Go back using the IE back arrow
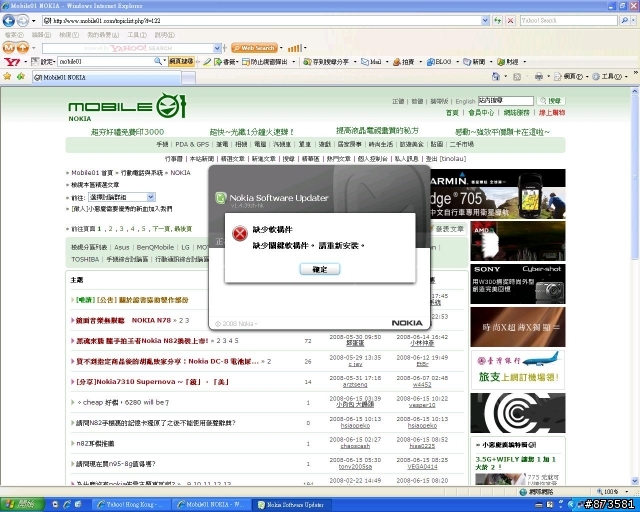Image resolution: width=640 pixels, height=512 pixels. click(9, 20)
